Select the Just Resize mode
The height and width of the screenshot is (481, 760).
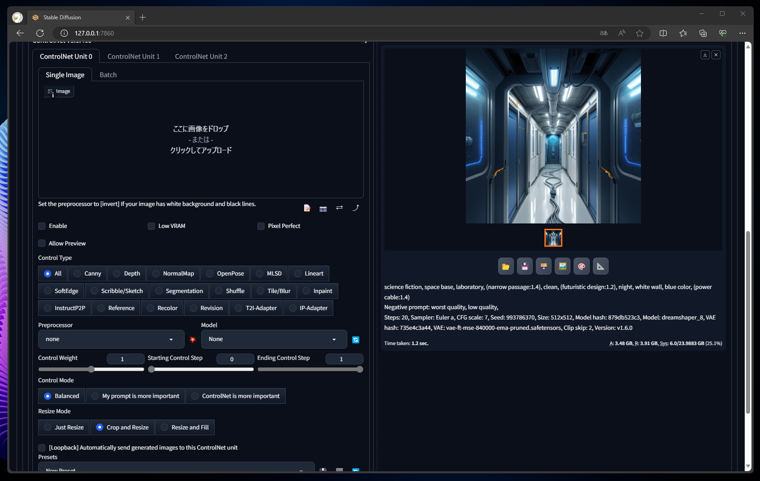click(64, 427)
